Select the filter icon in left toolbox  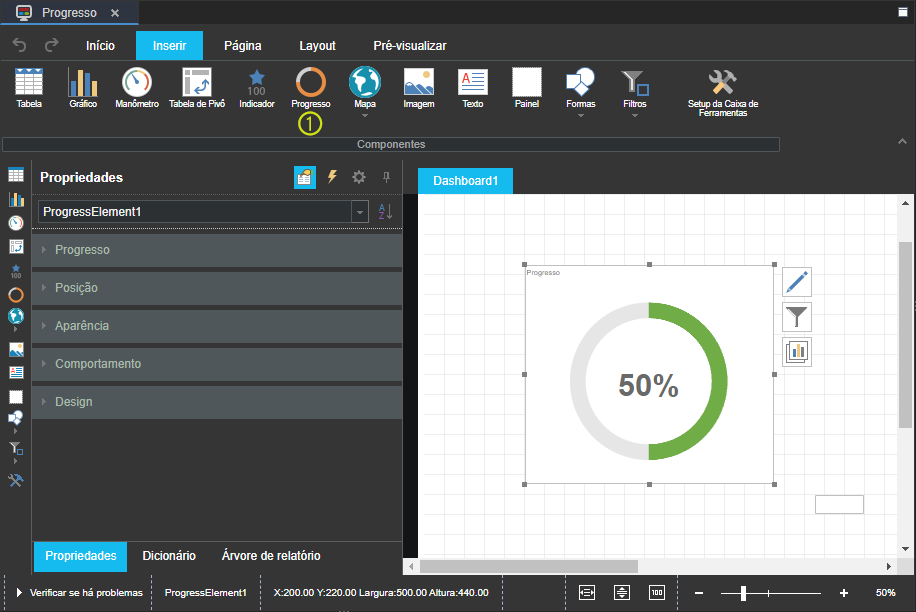point(16,448)
